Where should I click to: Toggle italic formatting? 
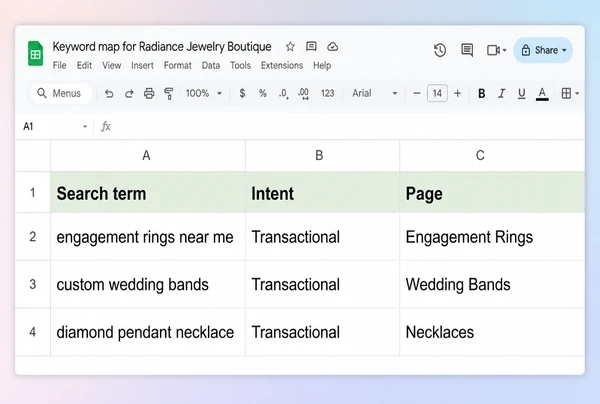point(502,93)
